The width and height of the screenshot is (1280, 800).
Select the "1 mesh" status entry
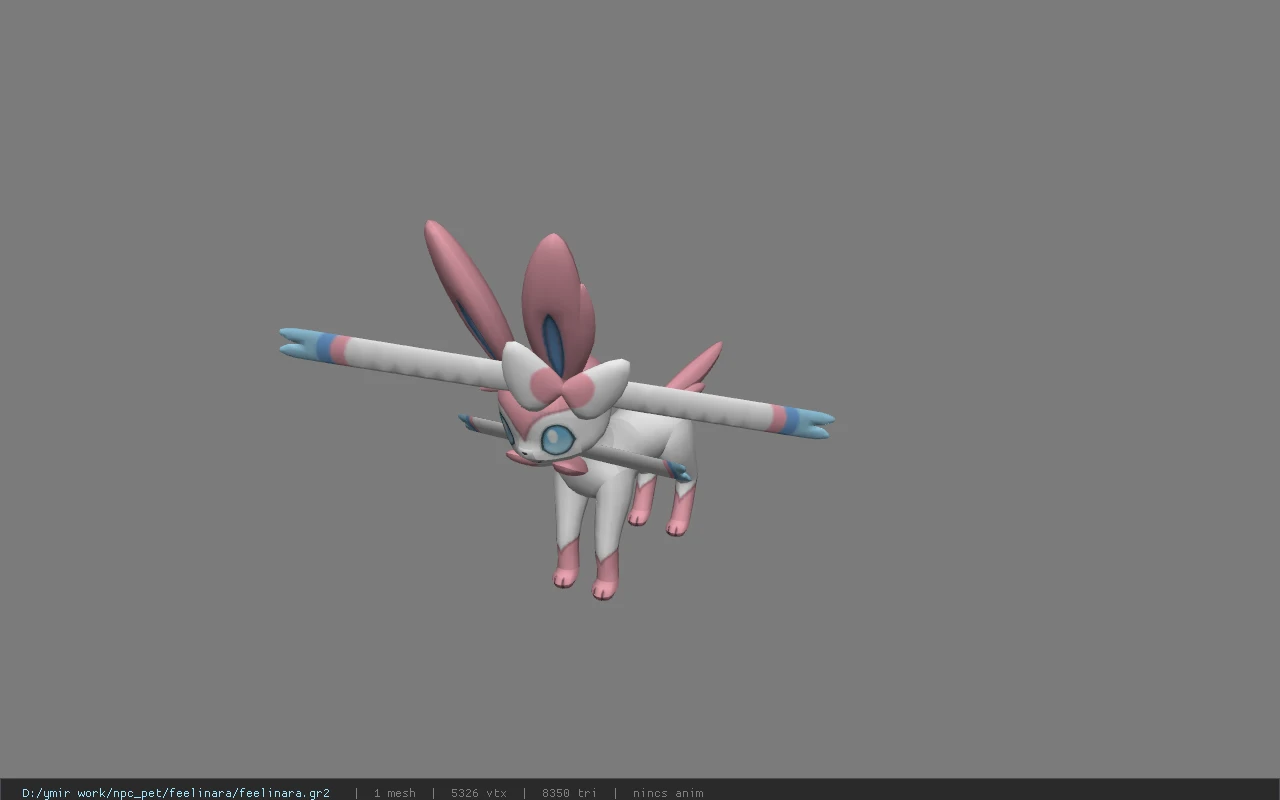click(x=394, y=793)
